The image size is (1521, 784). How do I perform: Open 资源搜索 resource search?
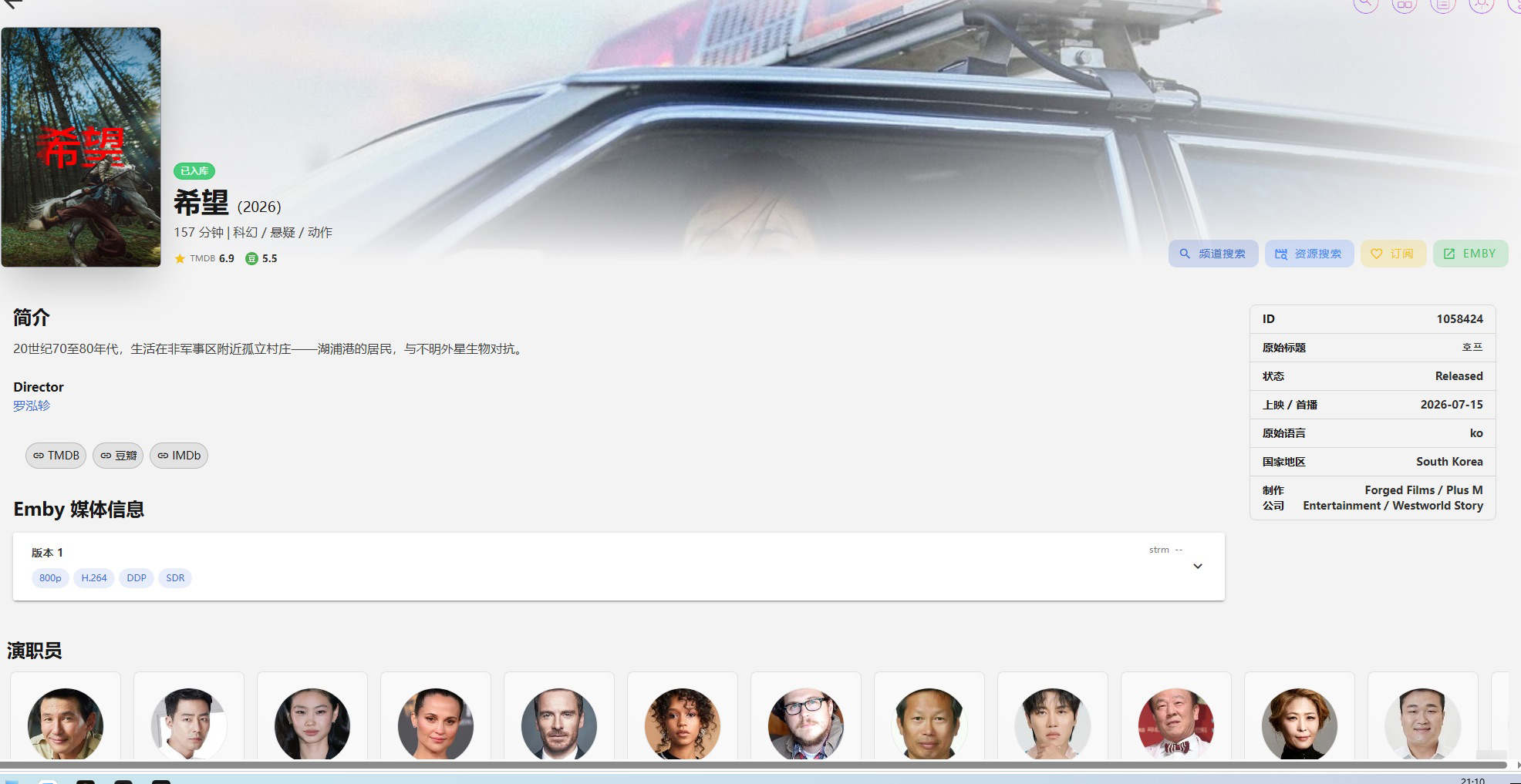[x=1309, y=254]
